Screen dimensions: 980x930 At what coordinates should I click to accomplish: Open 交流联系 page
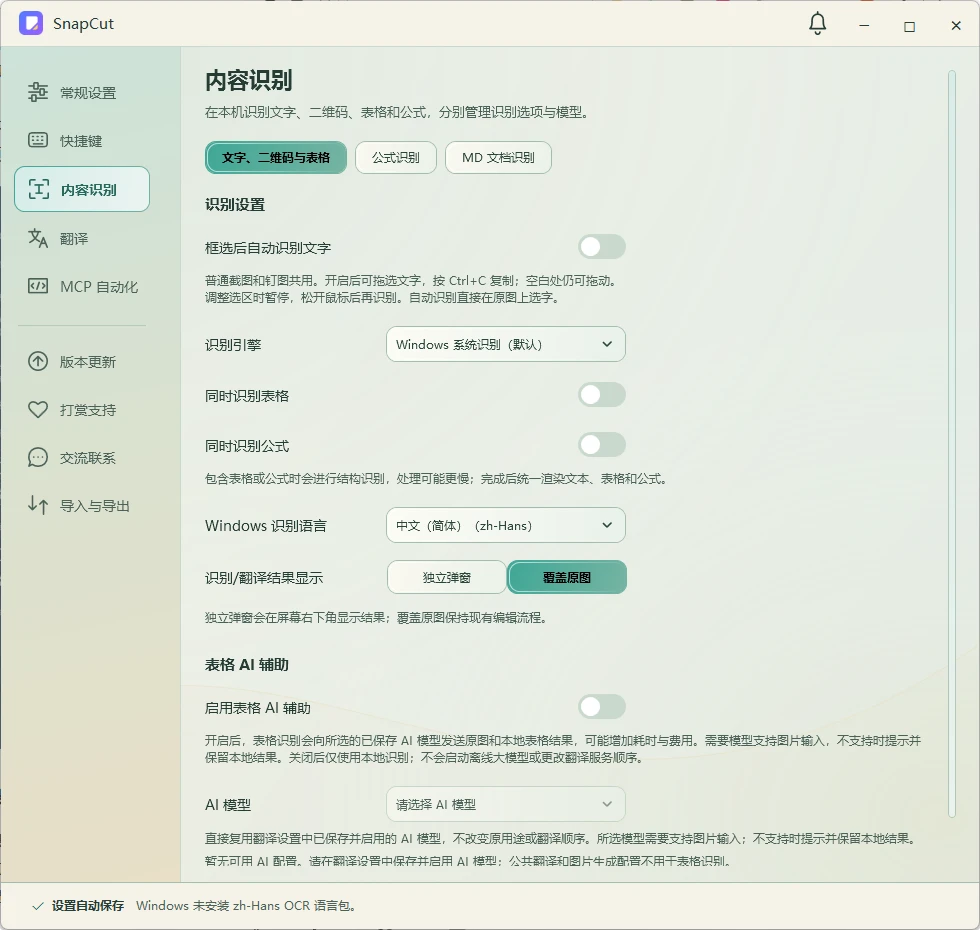coord(82,458)
